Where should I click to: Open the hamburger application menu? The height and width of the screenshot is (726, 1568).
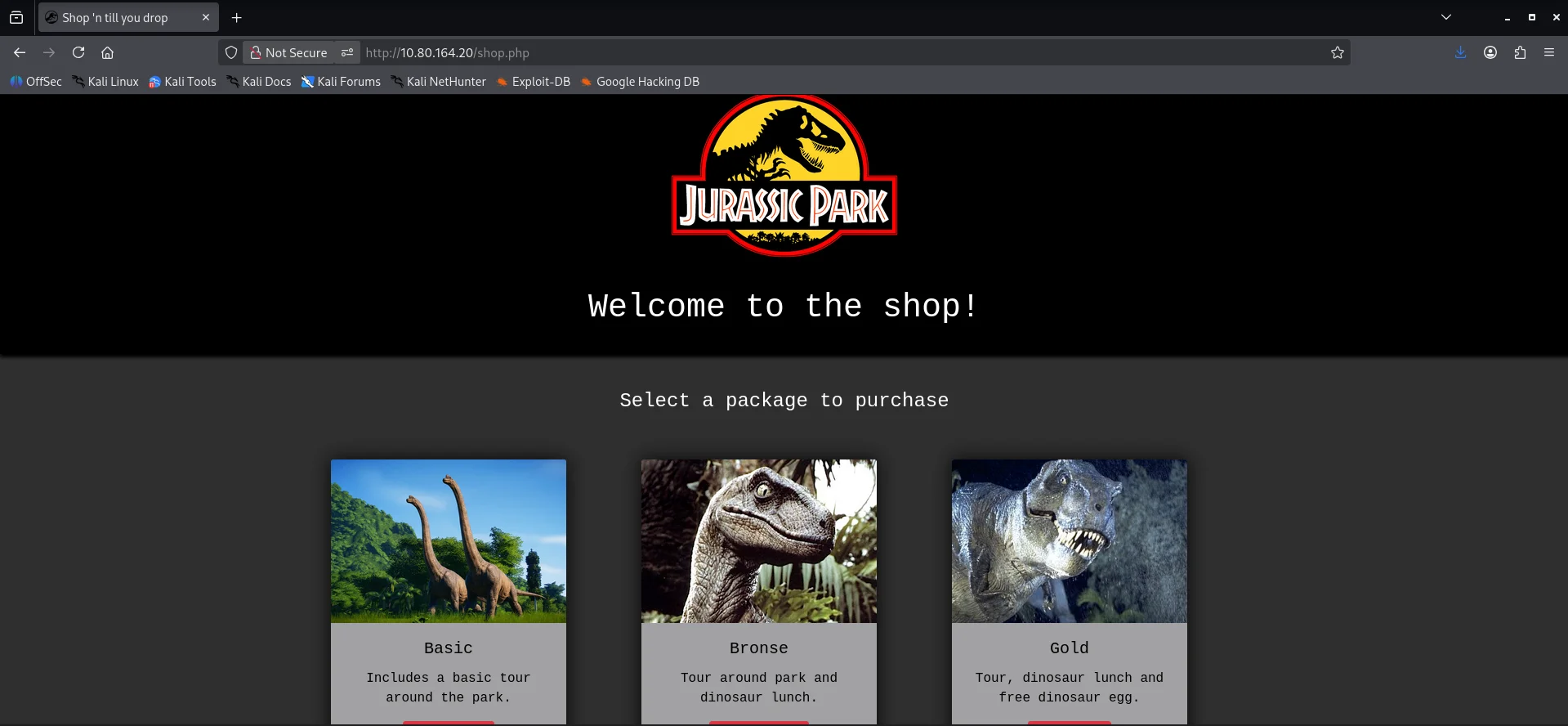coord(1549,52)
